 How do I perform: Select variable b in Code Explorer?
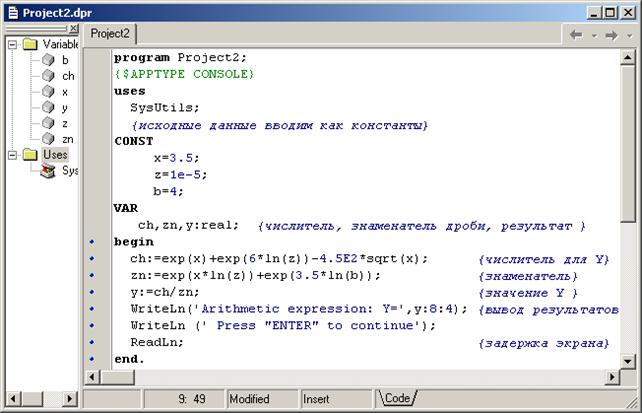click(x=65, y=60)
